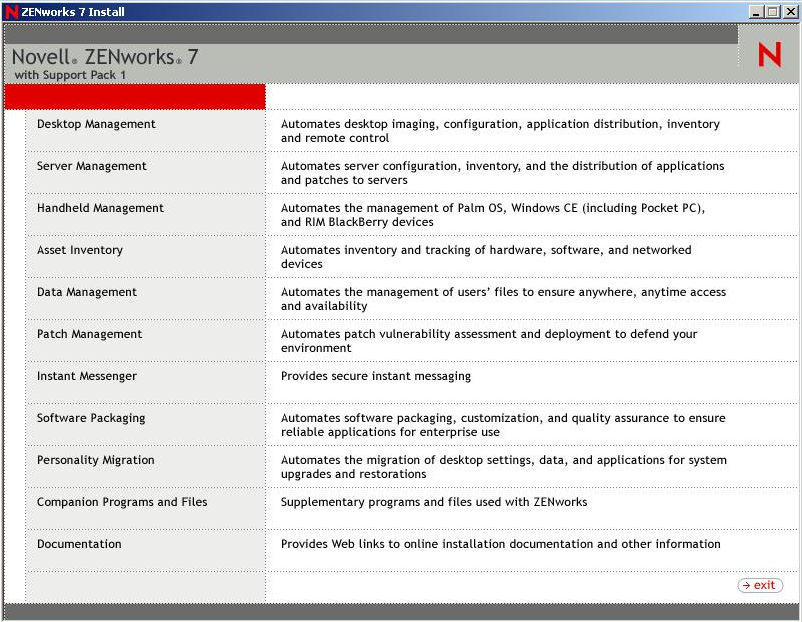Click 'Palm OS, Windows CE' description text
The height and width of the screenshot is (622, 802).
493,215
